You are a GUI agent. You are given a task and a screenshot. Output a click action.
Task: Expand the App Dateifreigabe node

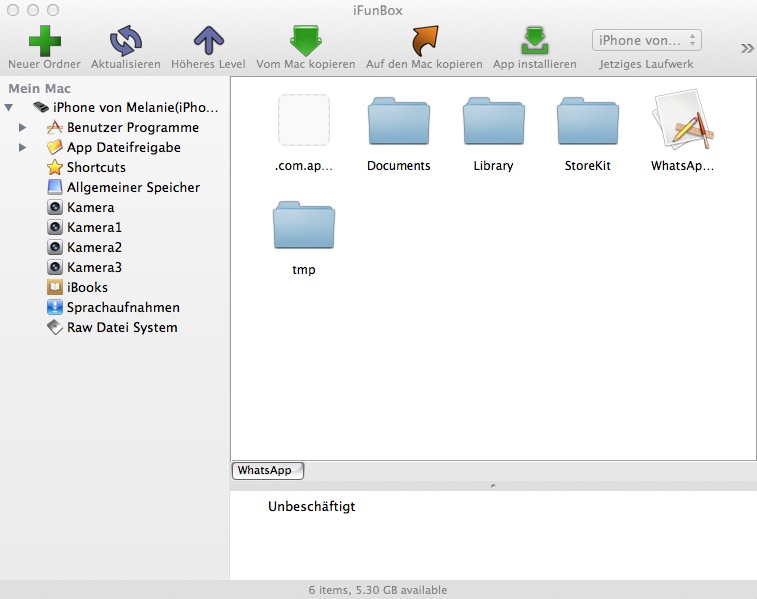(x=22, y=147)
